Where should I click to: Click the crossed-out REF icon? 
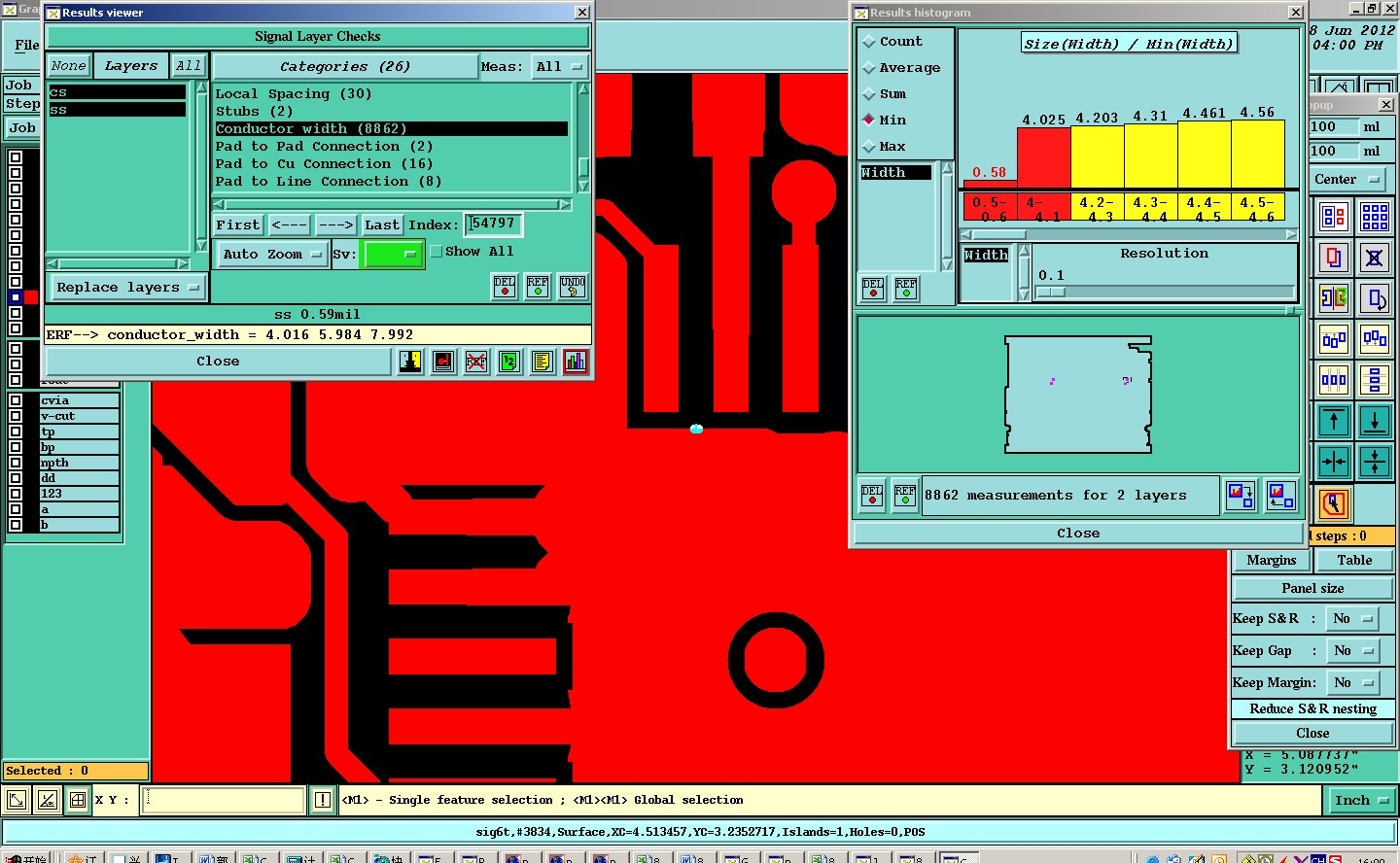coord(476,362)
